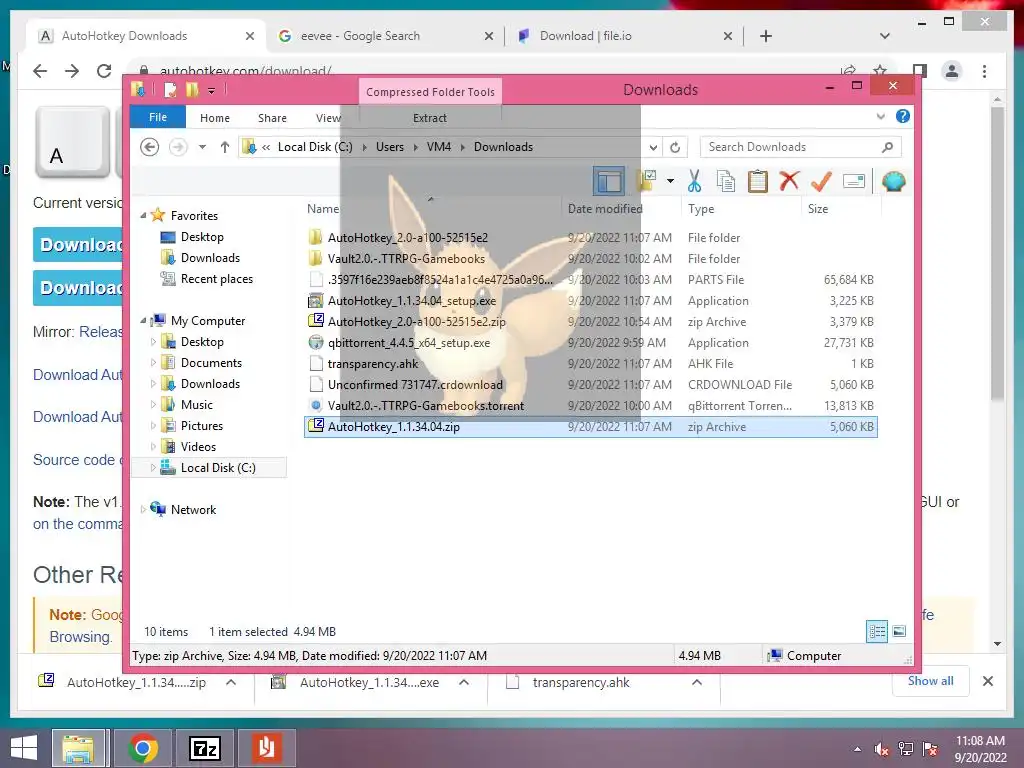Select the AutoHotkey_2.0-a100-52515e2 folder
Screen dimensions: 1024x768
[x=591, y=238]
